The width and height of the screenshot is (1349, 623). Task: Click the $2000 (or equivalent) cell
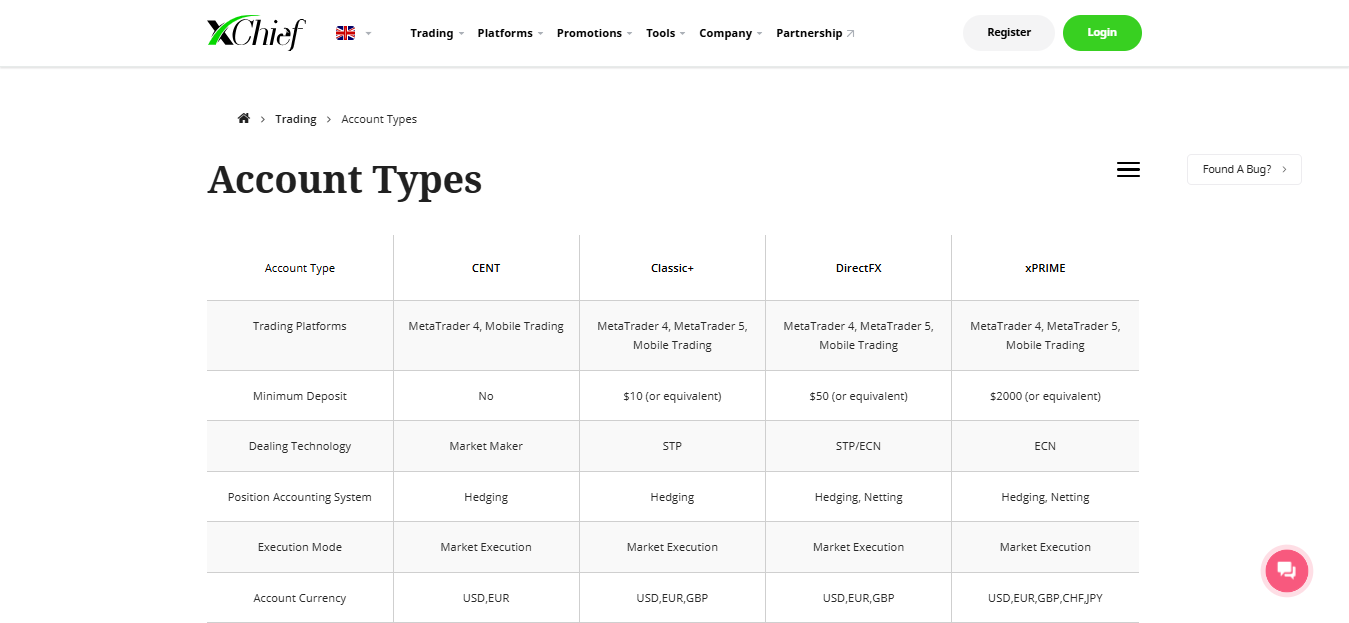pos(1045,396)
